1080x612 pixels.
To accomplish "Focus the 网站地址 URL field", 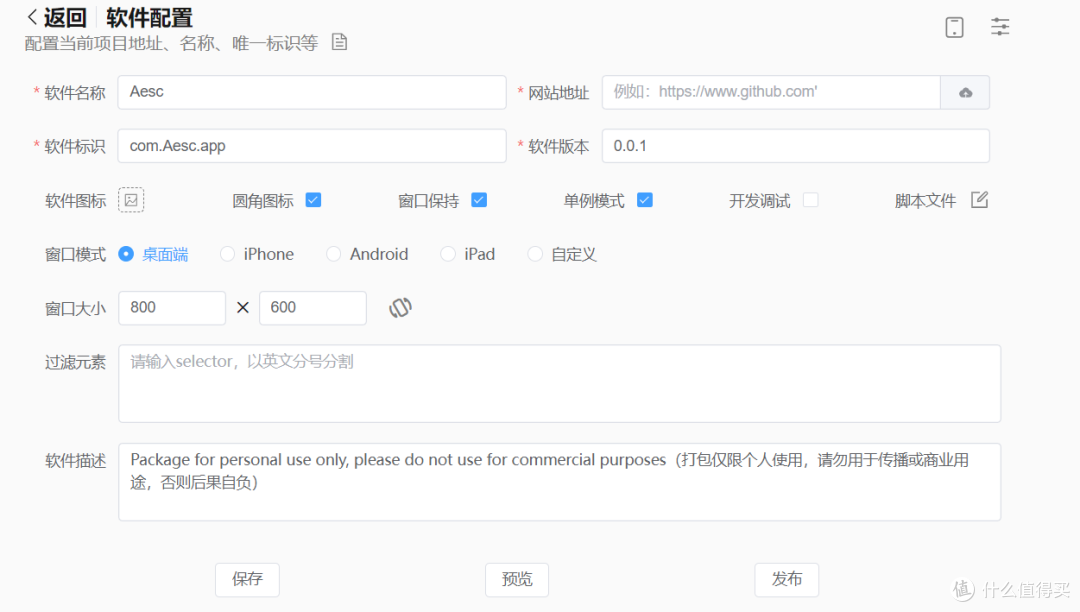I will click(x=771, y=92).
